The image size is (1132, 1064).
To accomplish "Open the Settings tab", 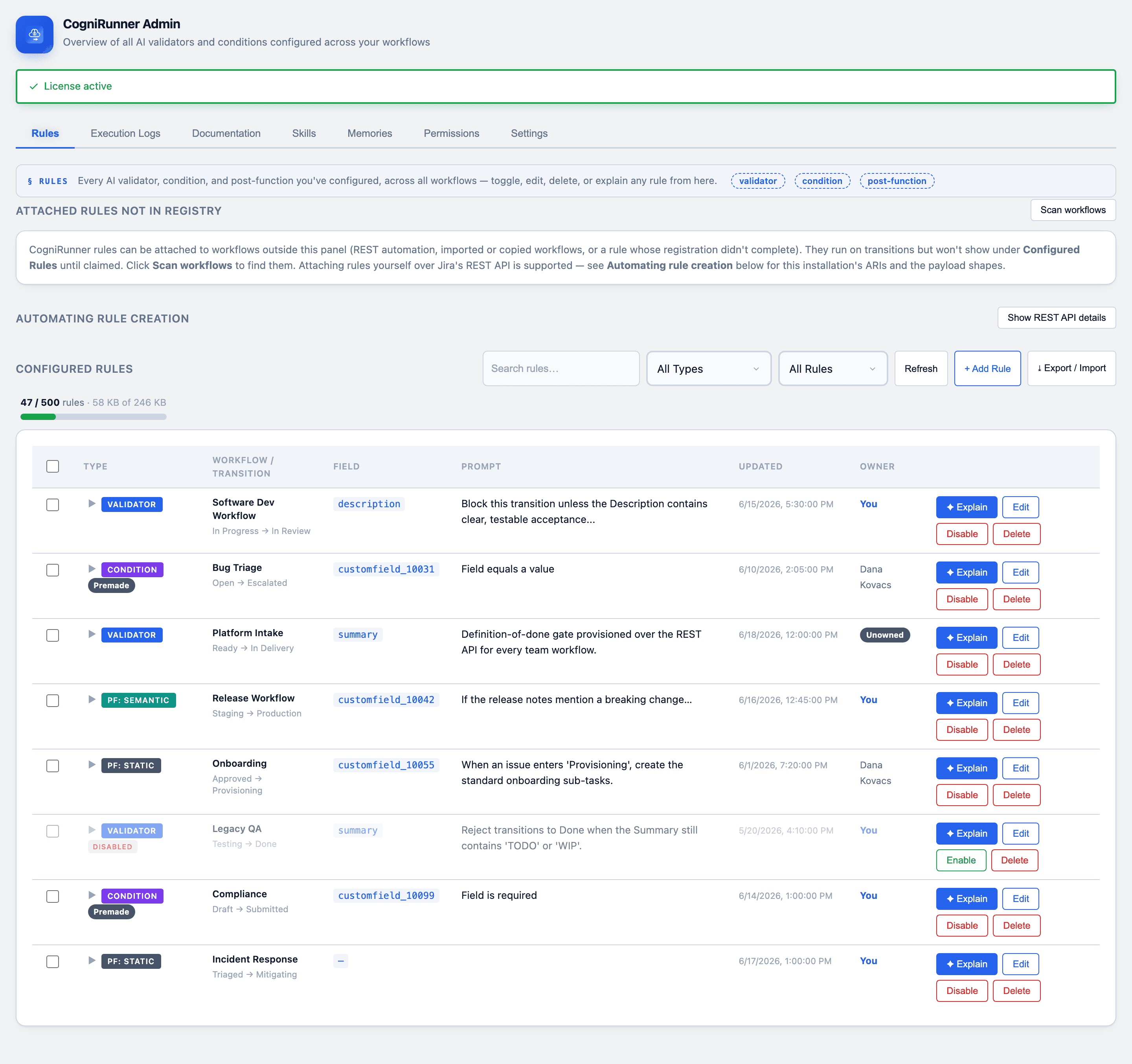I will click(x=529, y=133).
